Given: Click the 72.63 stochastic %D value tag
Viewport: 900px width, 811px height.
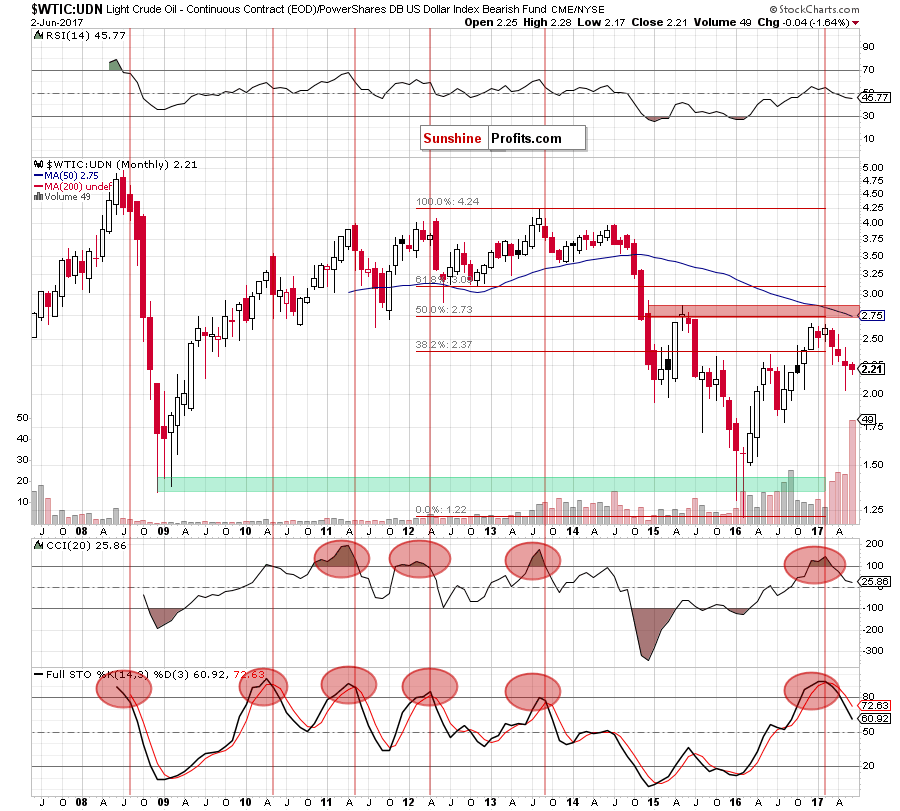Looking at the screenshot, I should (874, 705).
